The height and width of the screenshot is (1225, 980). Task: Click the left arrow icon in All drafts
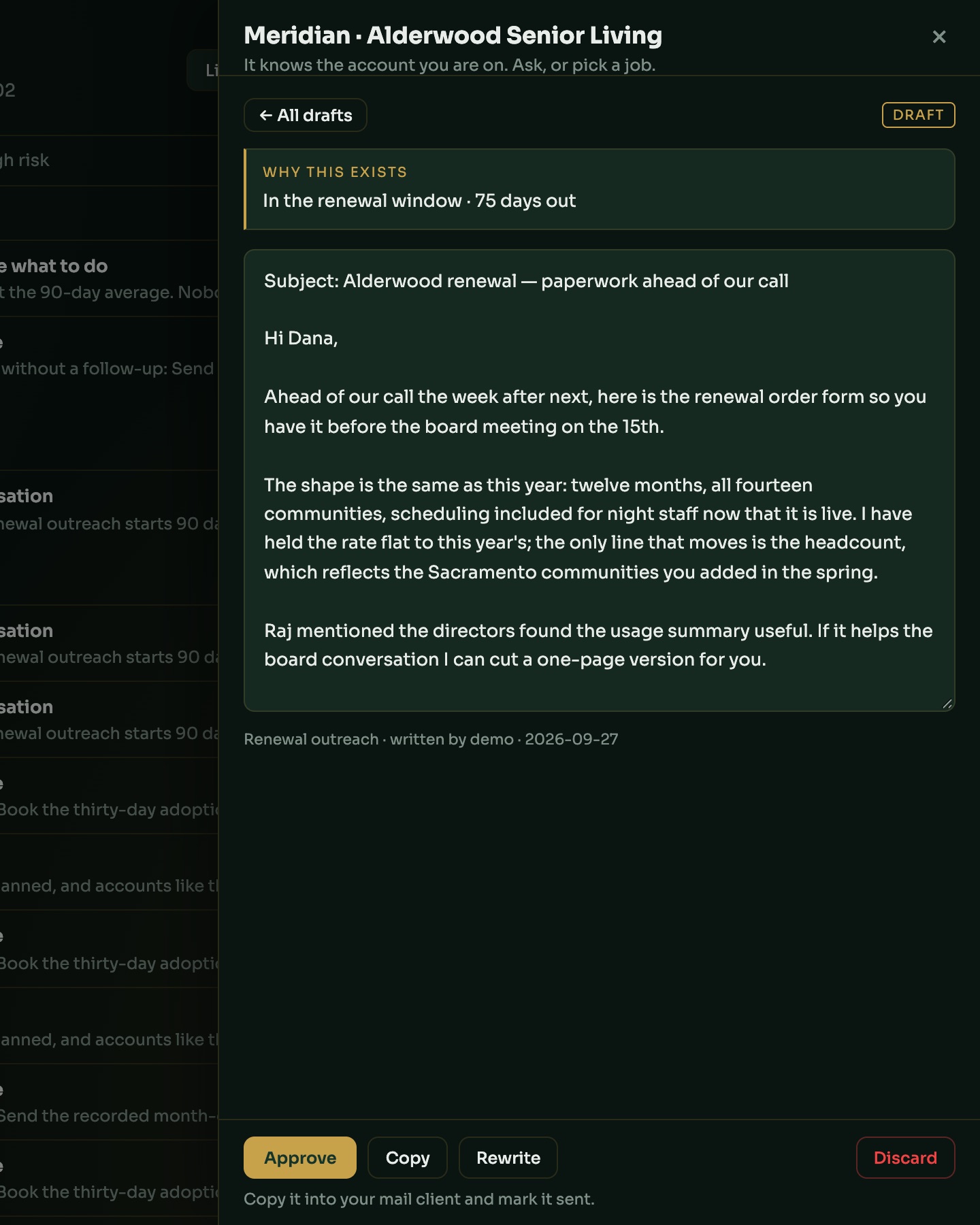[266, 116]
